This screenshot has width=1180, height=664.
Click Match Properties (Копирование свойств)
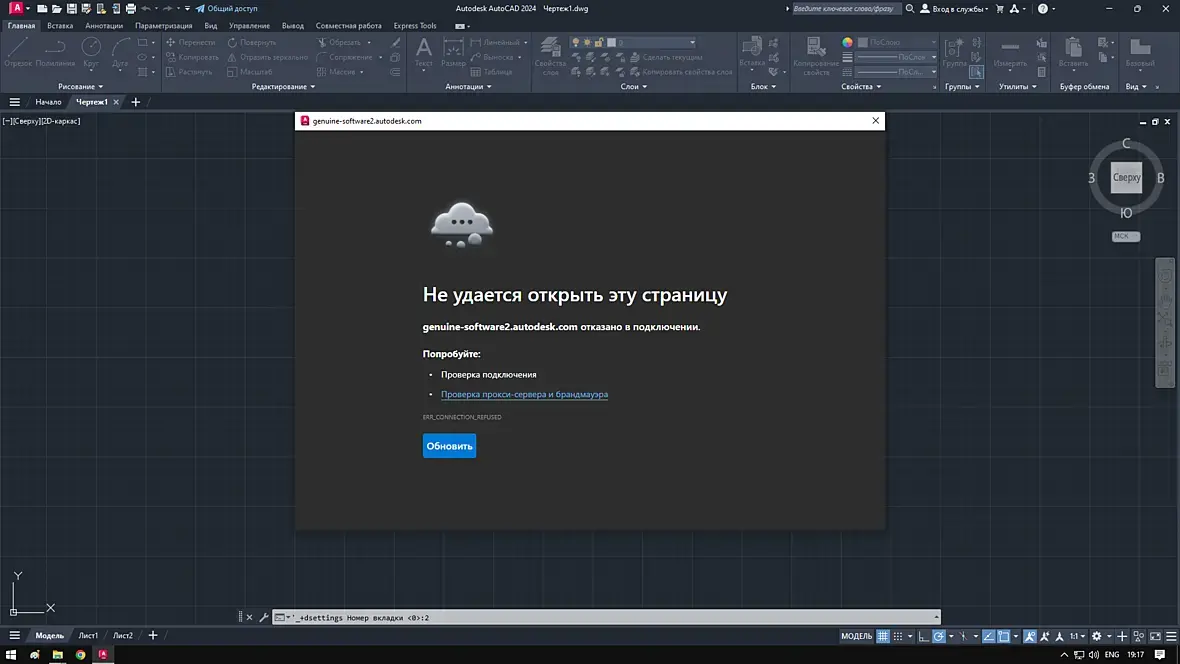click(x=816, y=56)
